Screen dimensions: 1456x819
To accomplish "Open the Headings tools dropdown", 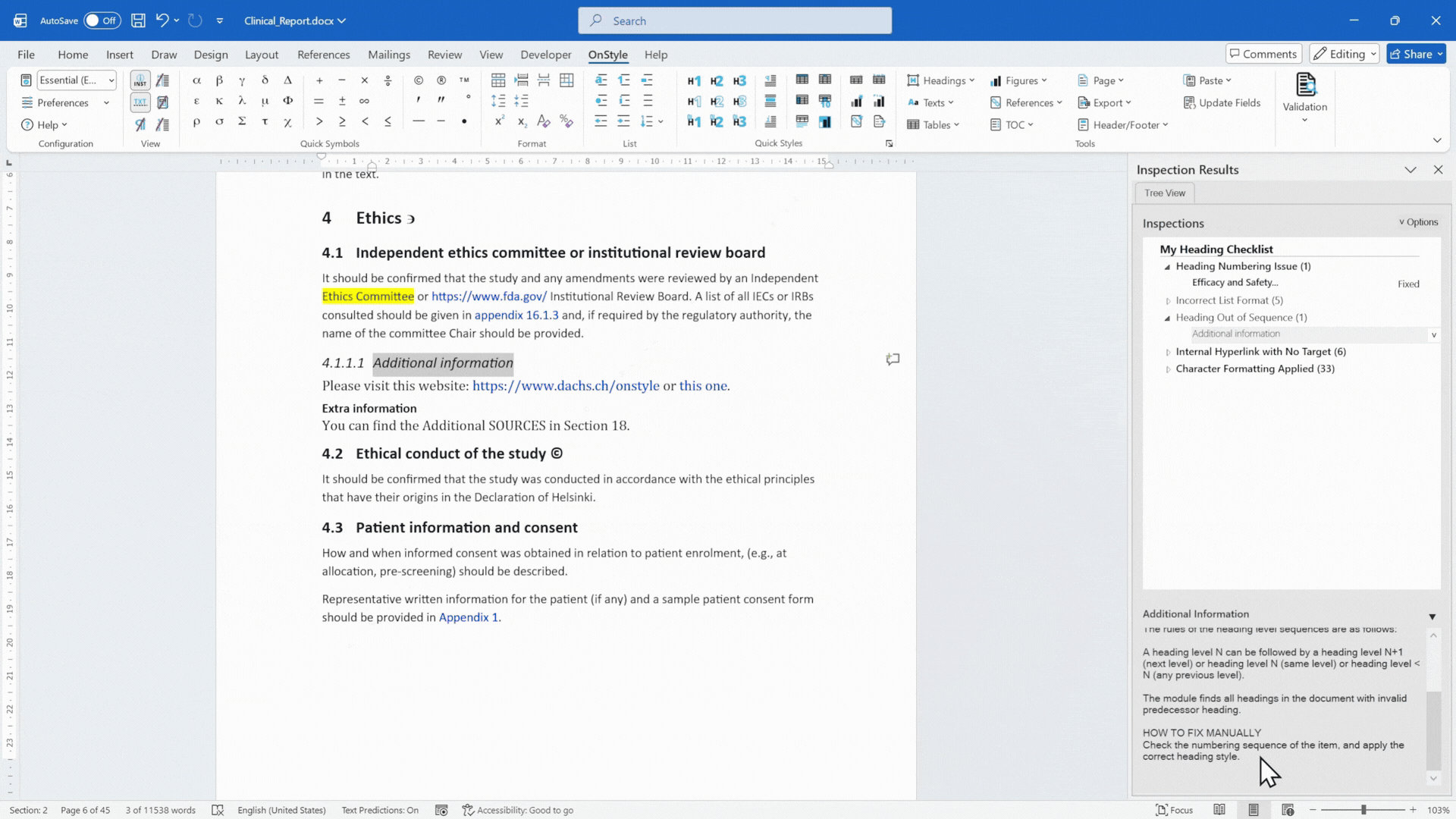I will pos(940,80).
